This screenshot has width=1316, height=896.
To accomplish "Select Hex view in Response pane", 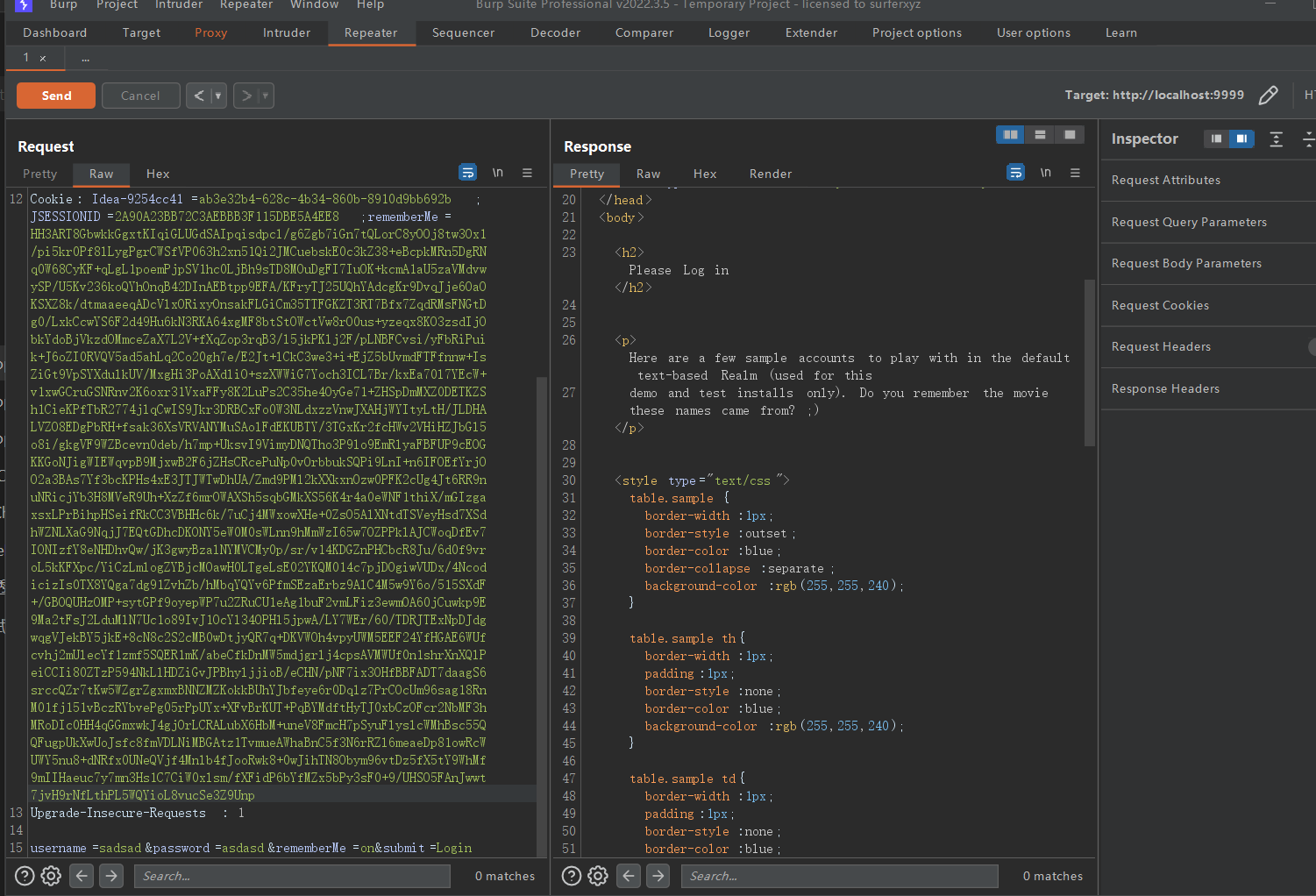I will tap(705, 174).
